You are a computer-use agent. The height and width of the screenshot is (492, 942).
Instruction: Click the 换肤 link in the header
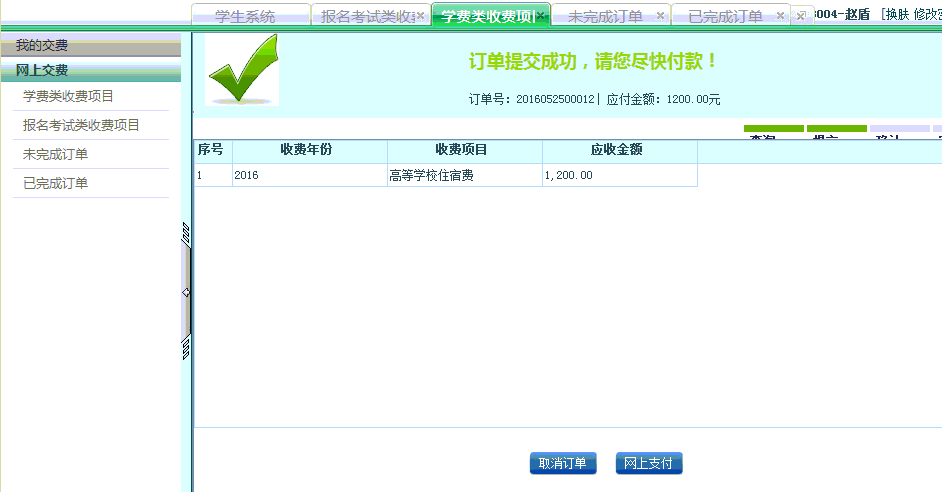click(896, 14)
